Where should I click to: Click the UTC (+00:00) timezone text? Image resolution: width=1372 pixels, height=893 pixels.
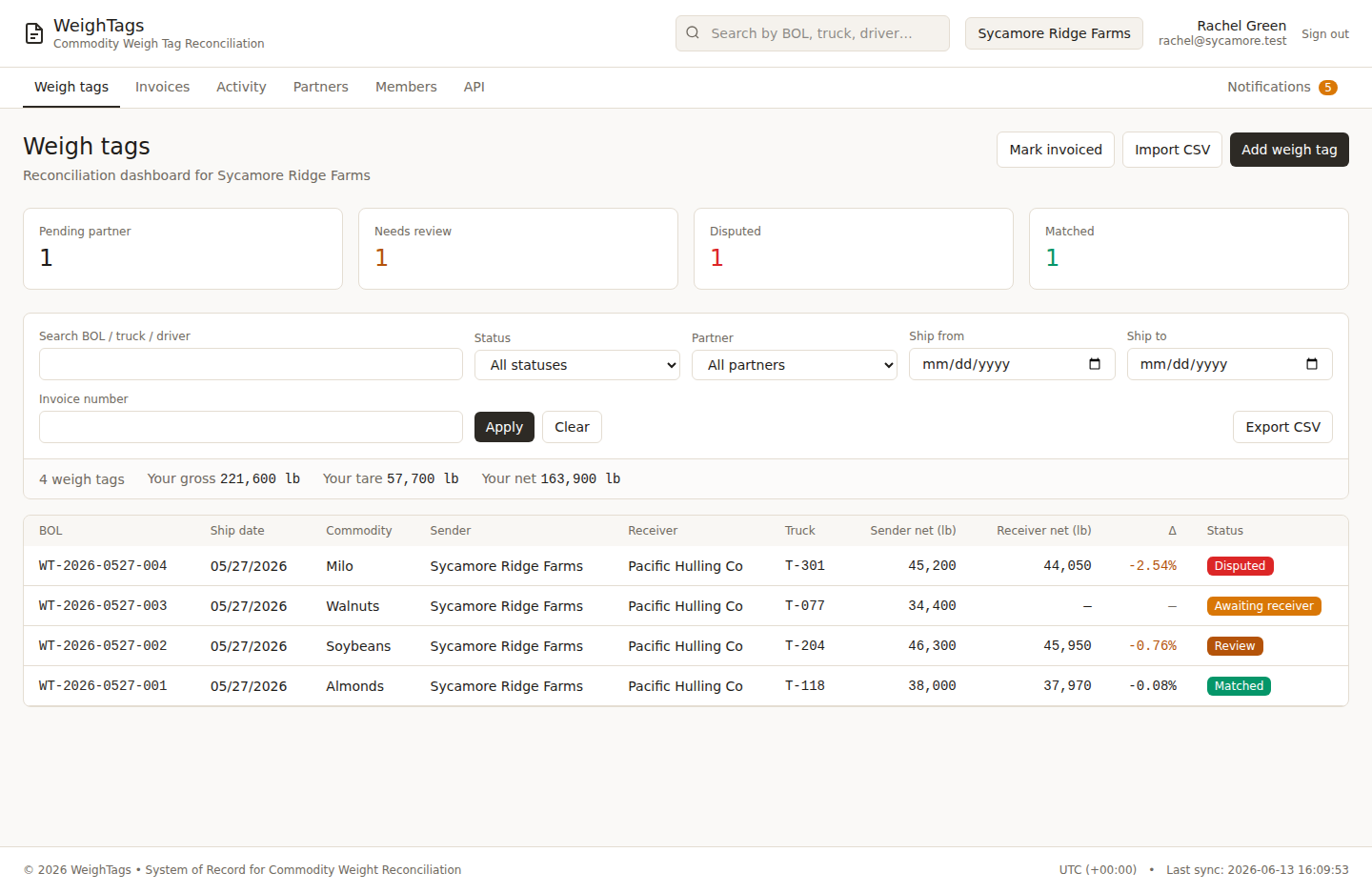tap(1098, 870)
